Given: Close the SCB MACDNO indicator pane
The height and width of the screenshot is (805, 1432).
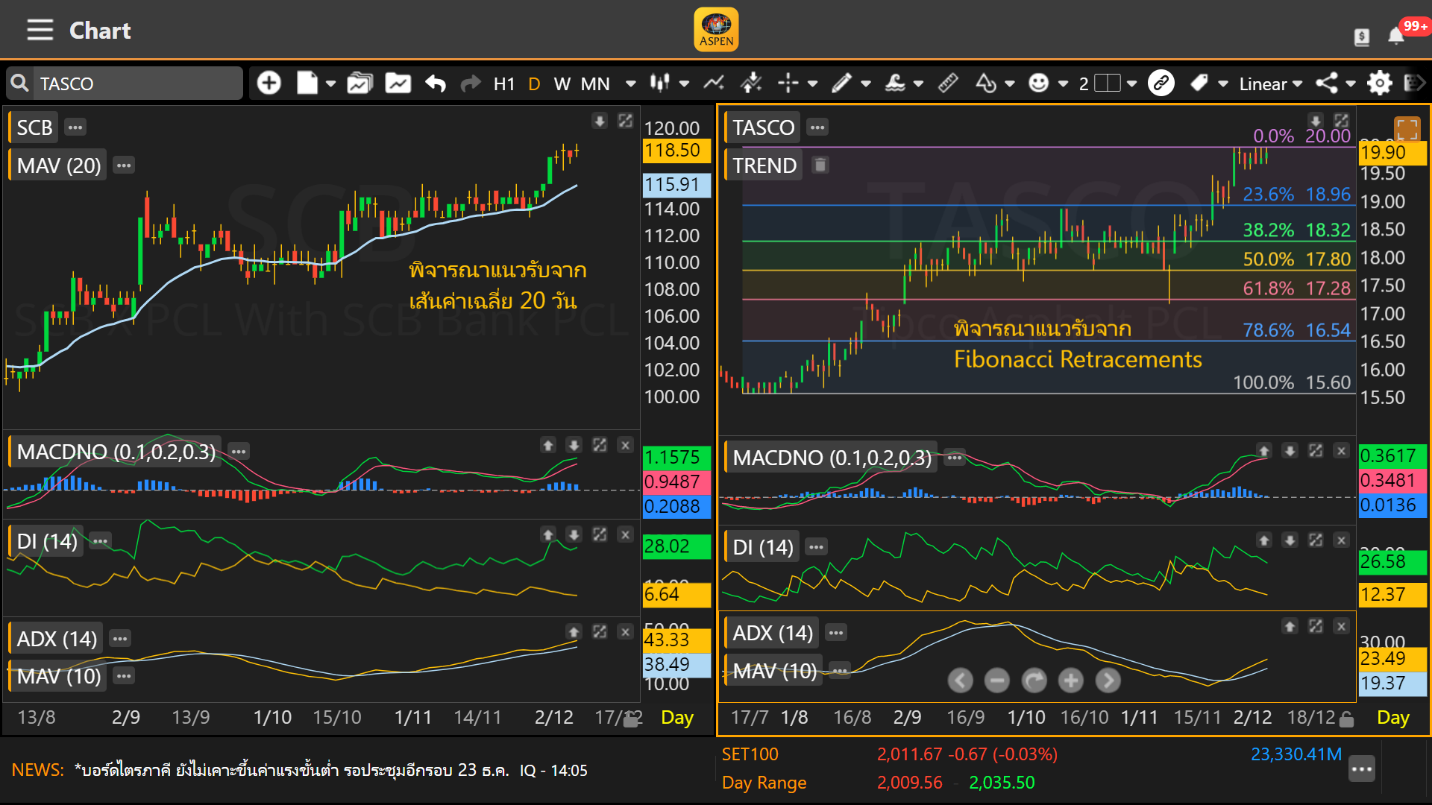Looking at the screenshot, I should tap(625, 445).
